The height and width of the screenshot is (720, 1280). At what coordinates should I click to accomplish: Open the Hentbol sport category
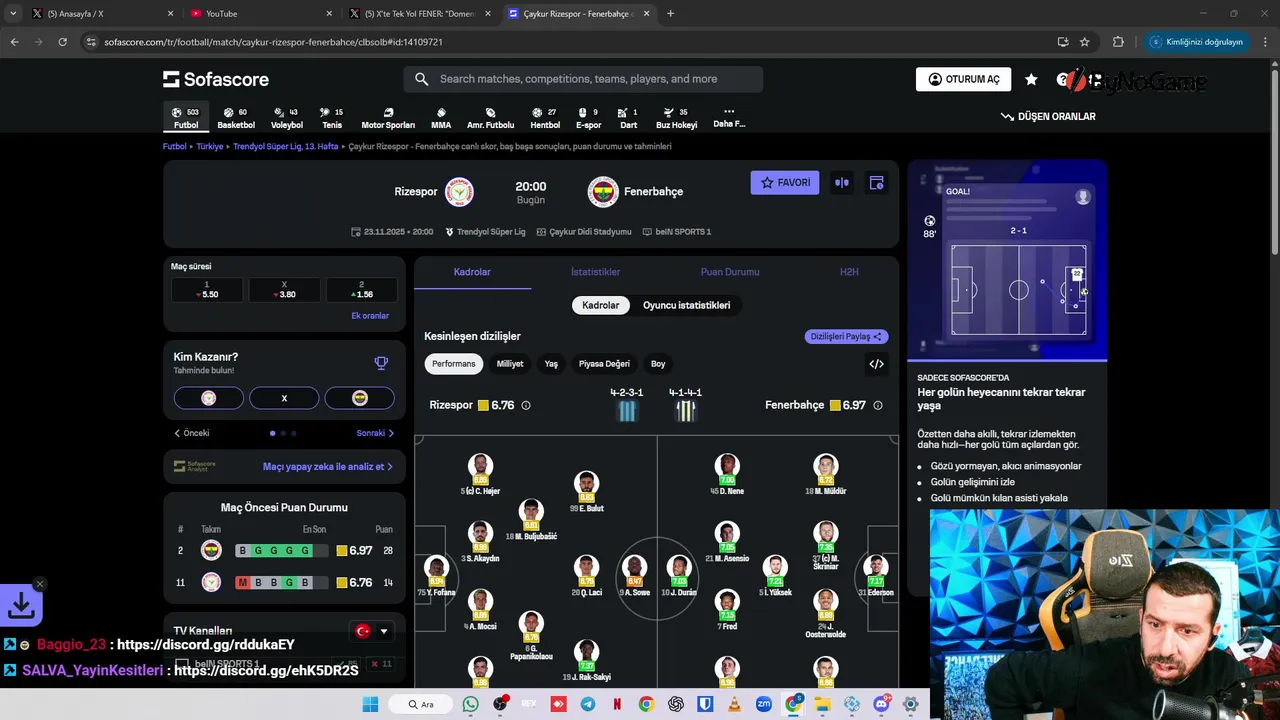click(545, 118)
